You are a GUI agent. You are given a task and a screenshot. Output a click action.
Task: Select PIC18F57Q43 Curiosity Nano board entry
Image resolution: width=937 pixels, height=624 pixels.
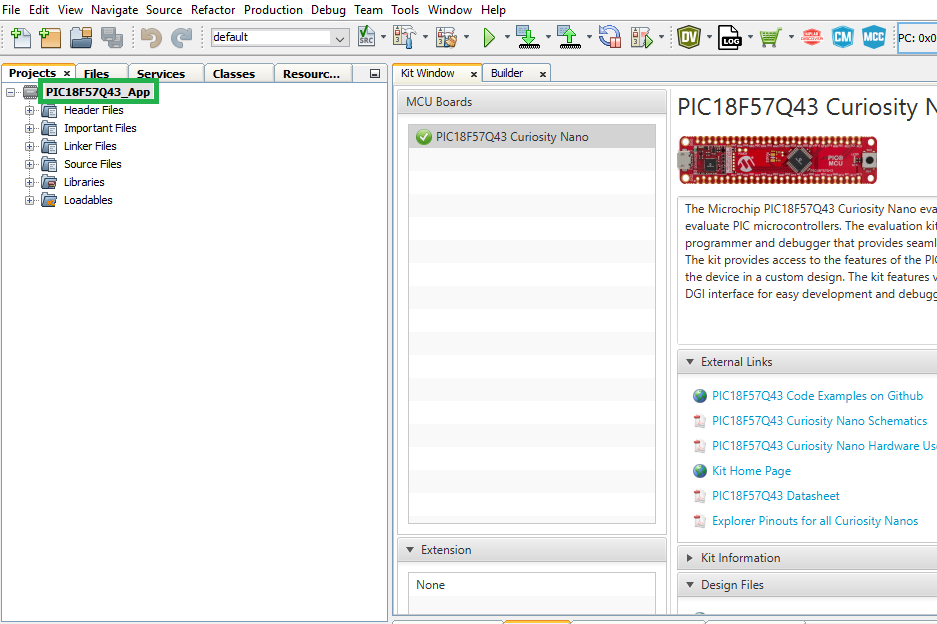coord(512,137)
